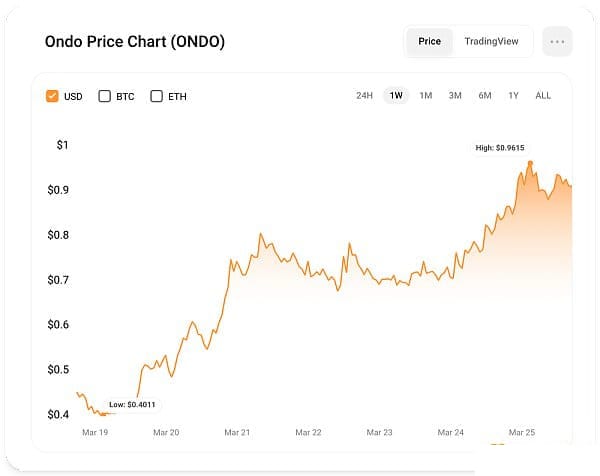Click the High $0.9615 price label
Screen dimensions: 600x476
499,148
